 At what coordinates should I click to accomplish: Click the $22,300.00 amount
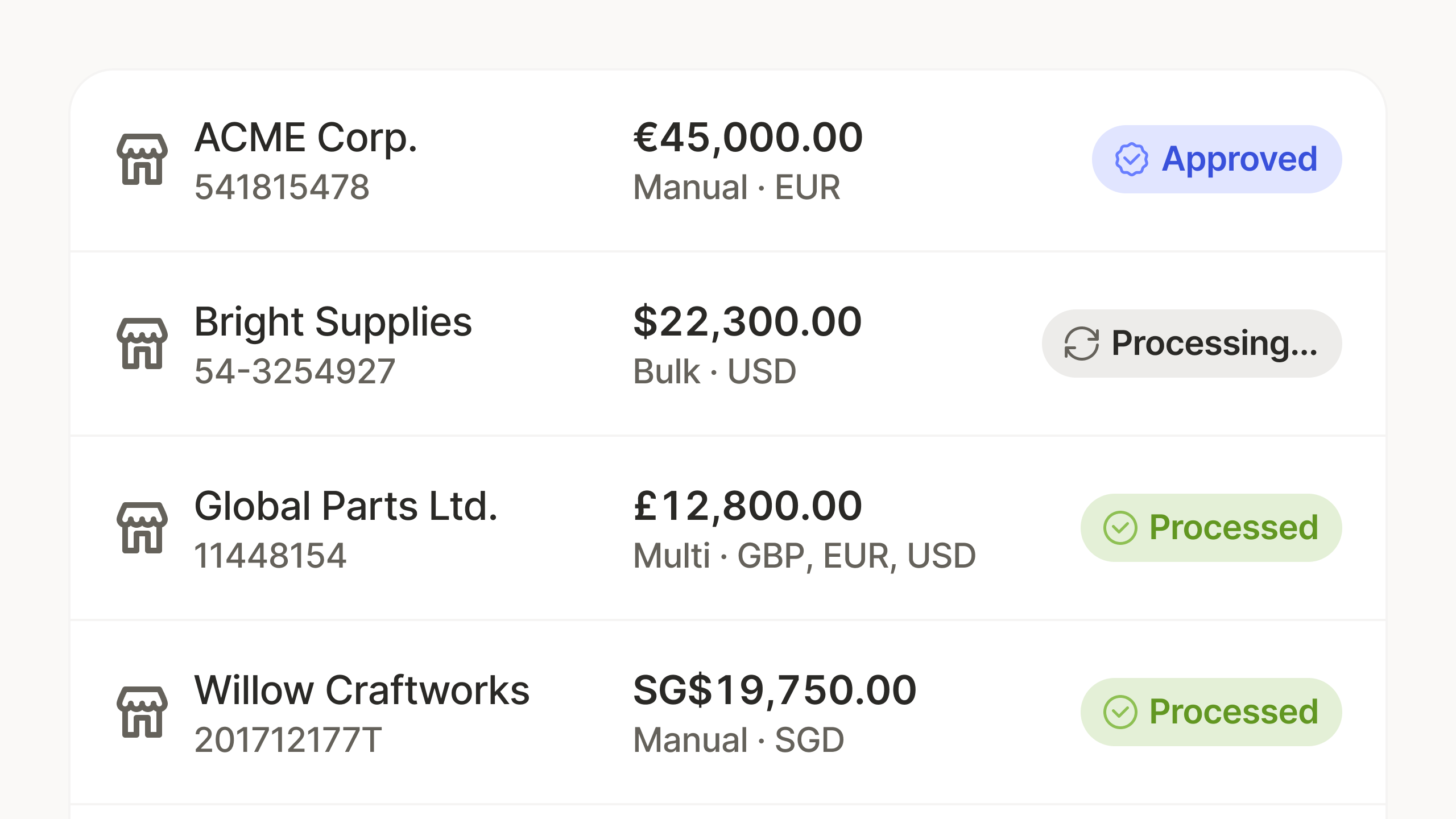747,322
